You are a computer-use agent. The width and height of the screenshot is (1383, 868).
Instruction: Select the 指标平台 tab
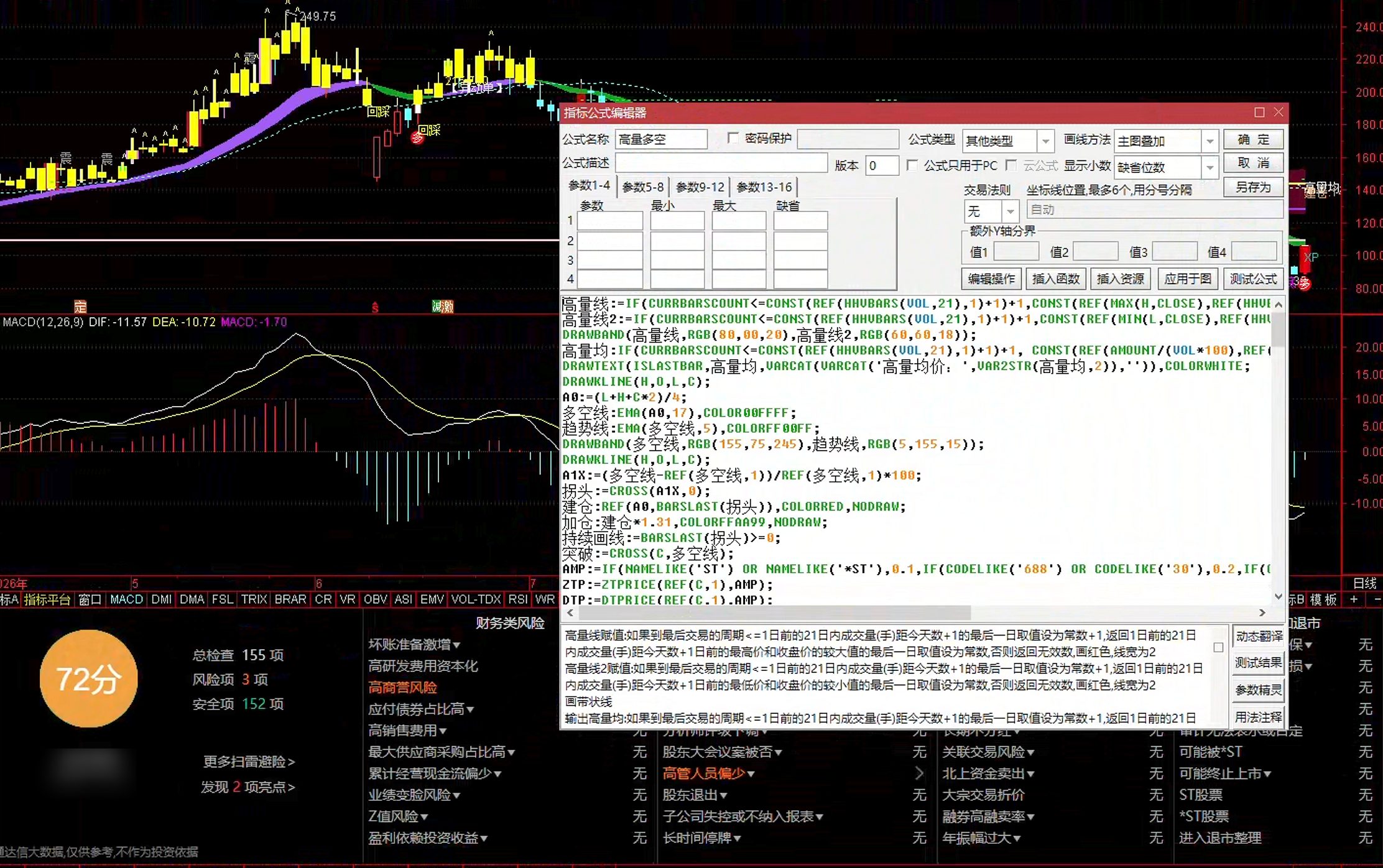point(47,599)
